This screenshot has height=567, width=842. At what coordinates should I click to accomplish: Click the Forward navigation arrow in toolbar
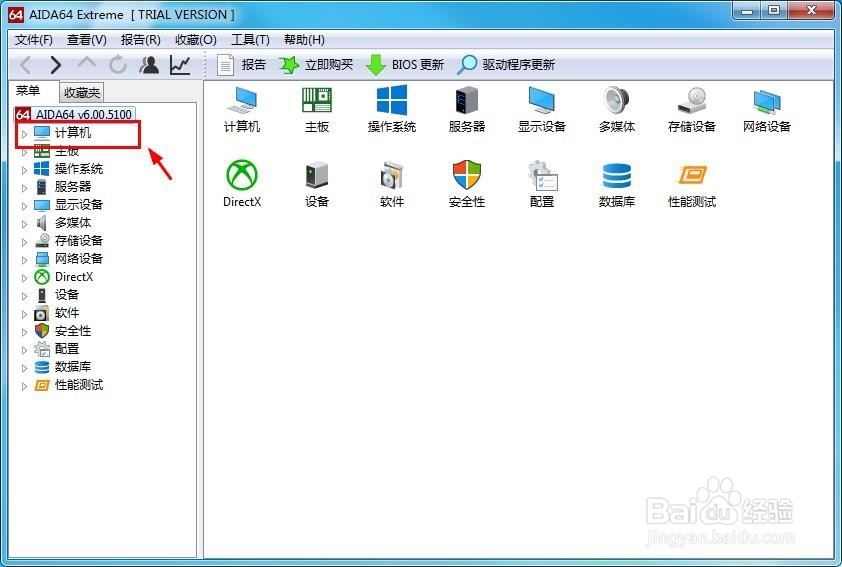click(55, 65)
